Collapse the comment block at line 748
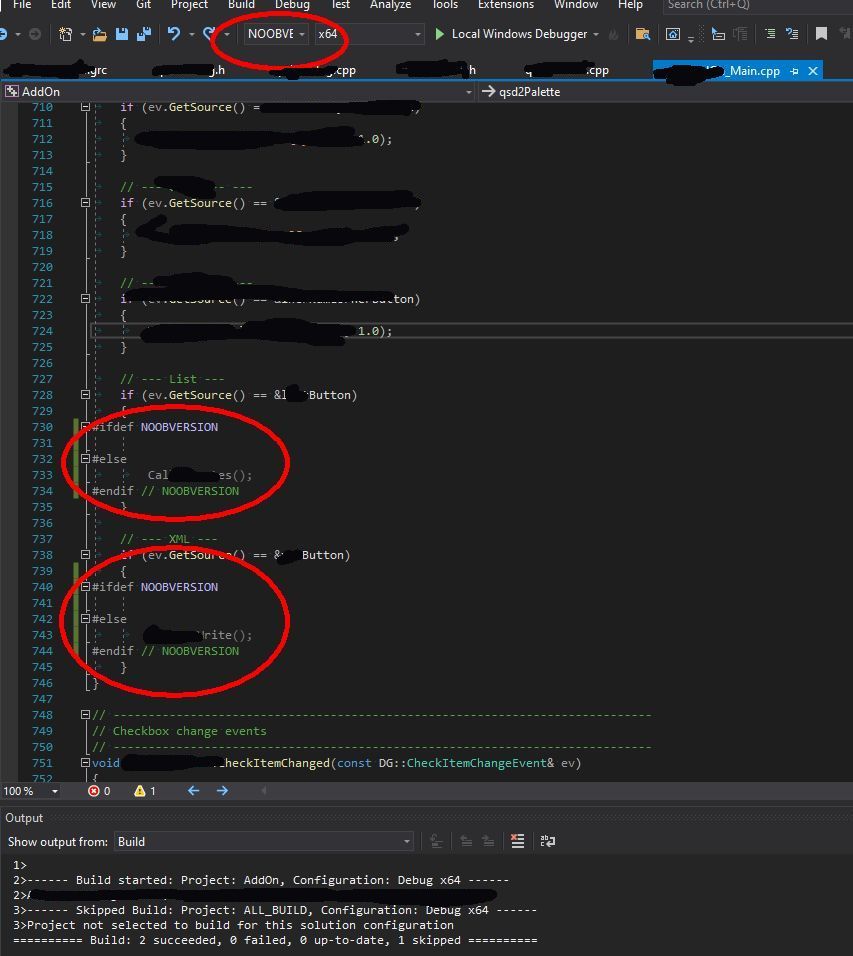 tap(85, 715)
